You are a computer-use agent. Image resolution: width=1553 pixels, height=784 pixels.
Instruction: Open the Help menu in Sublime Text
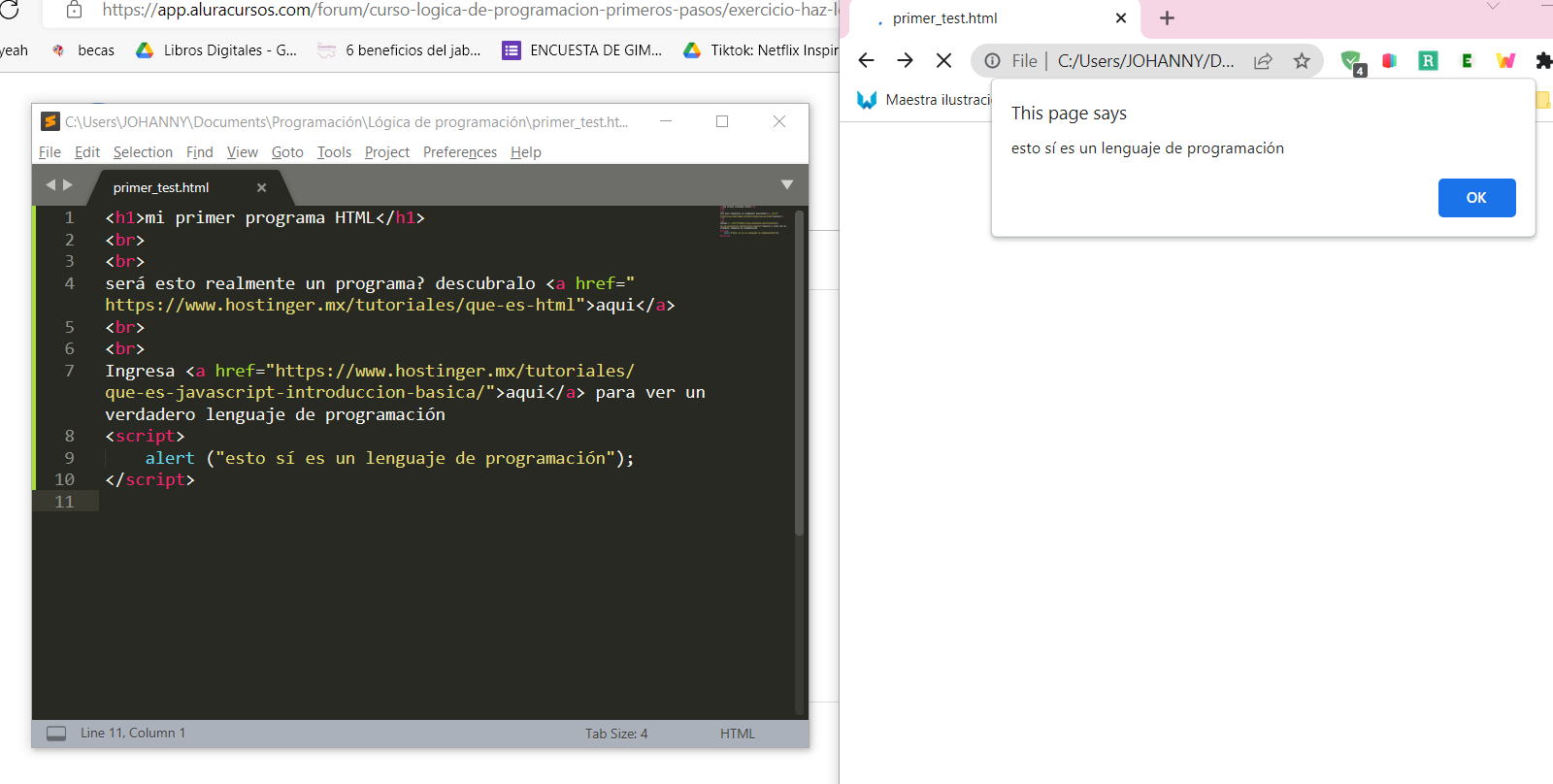pyautogui.click(x=526, y=152)
